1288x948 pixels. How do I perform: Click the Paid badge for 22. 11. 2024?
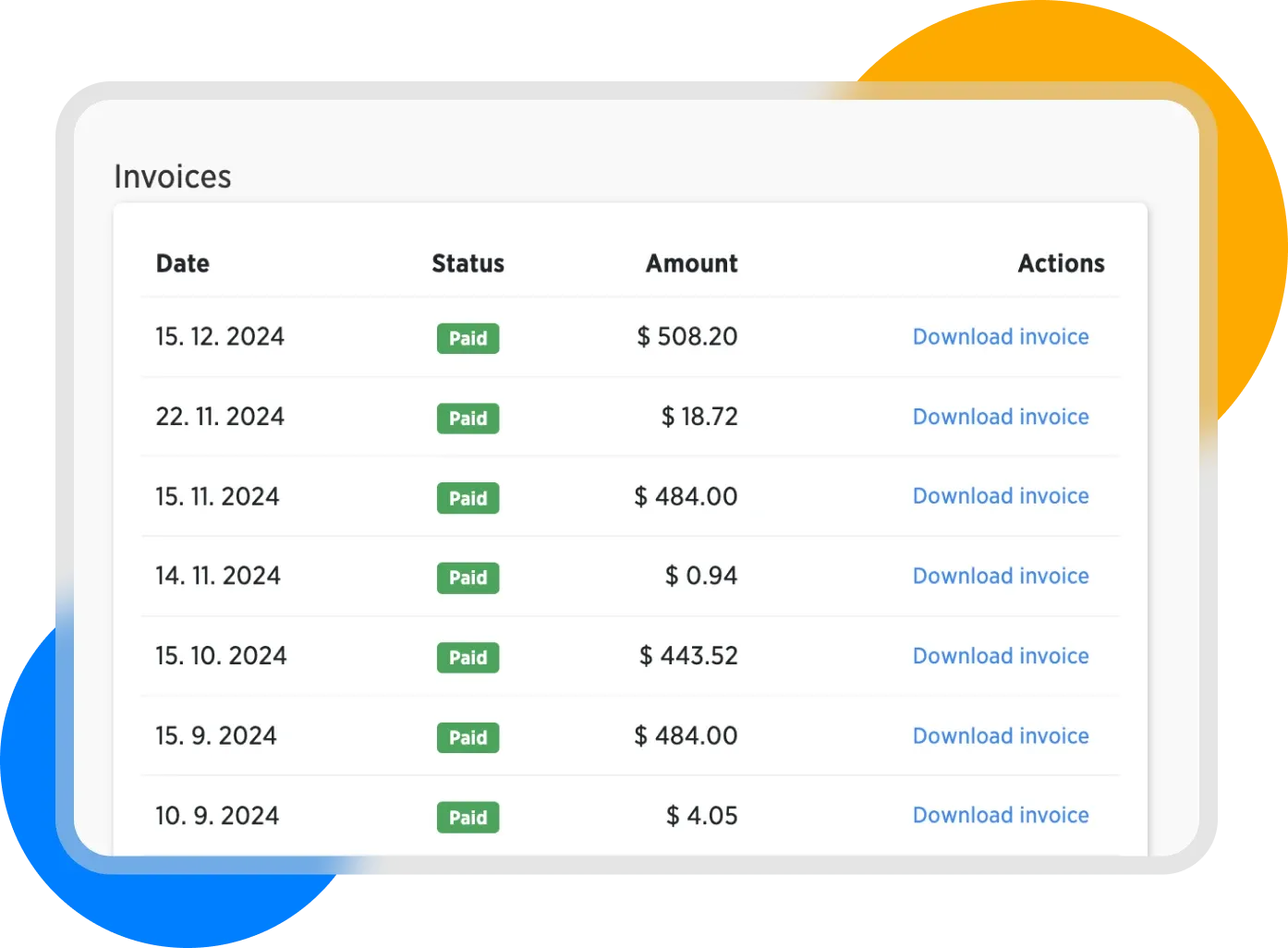468,419
